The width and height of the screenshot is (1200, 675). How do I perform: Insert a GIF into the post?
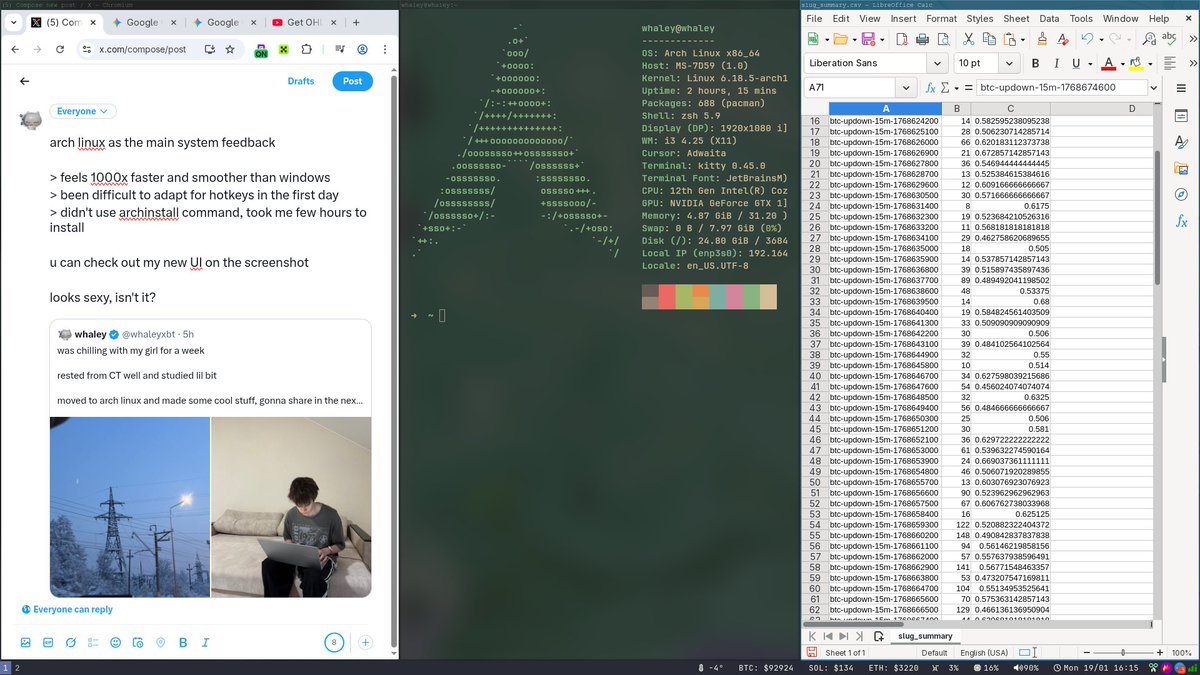(x=47, y=643)
